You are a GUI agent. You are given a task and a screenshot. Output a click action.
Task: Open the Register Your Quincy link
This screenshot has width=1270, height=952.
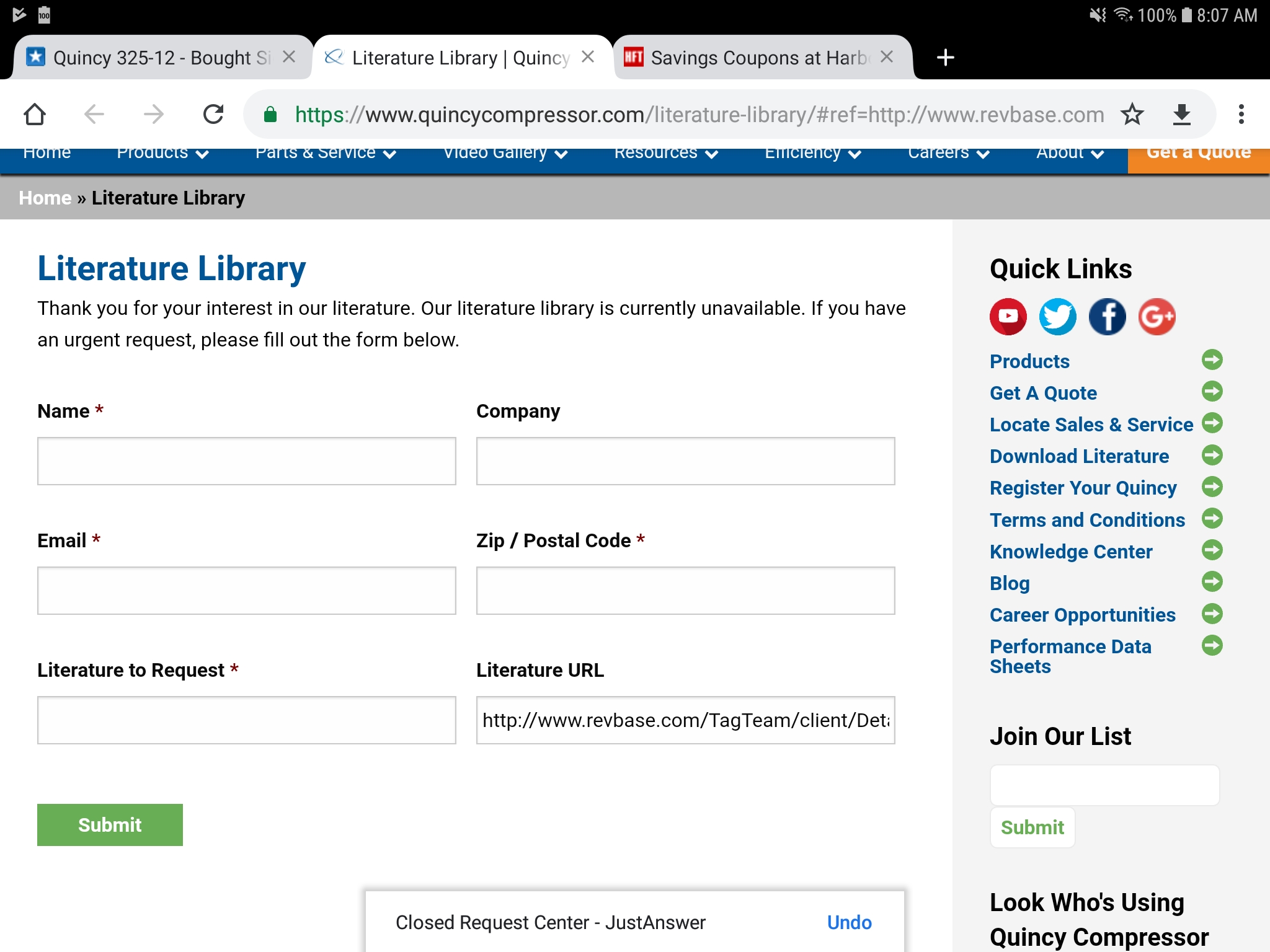[x=1083, y=488]
